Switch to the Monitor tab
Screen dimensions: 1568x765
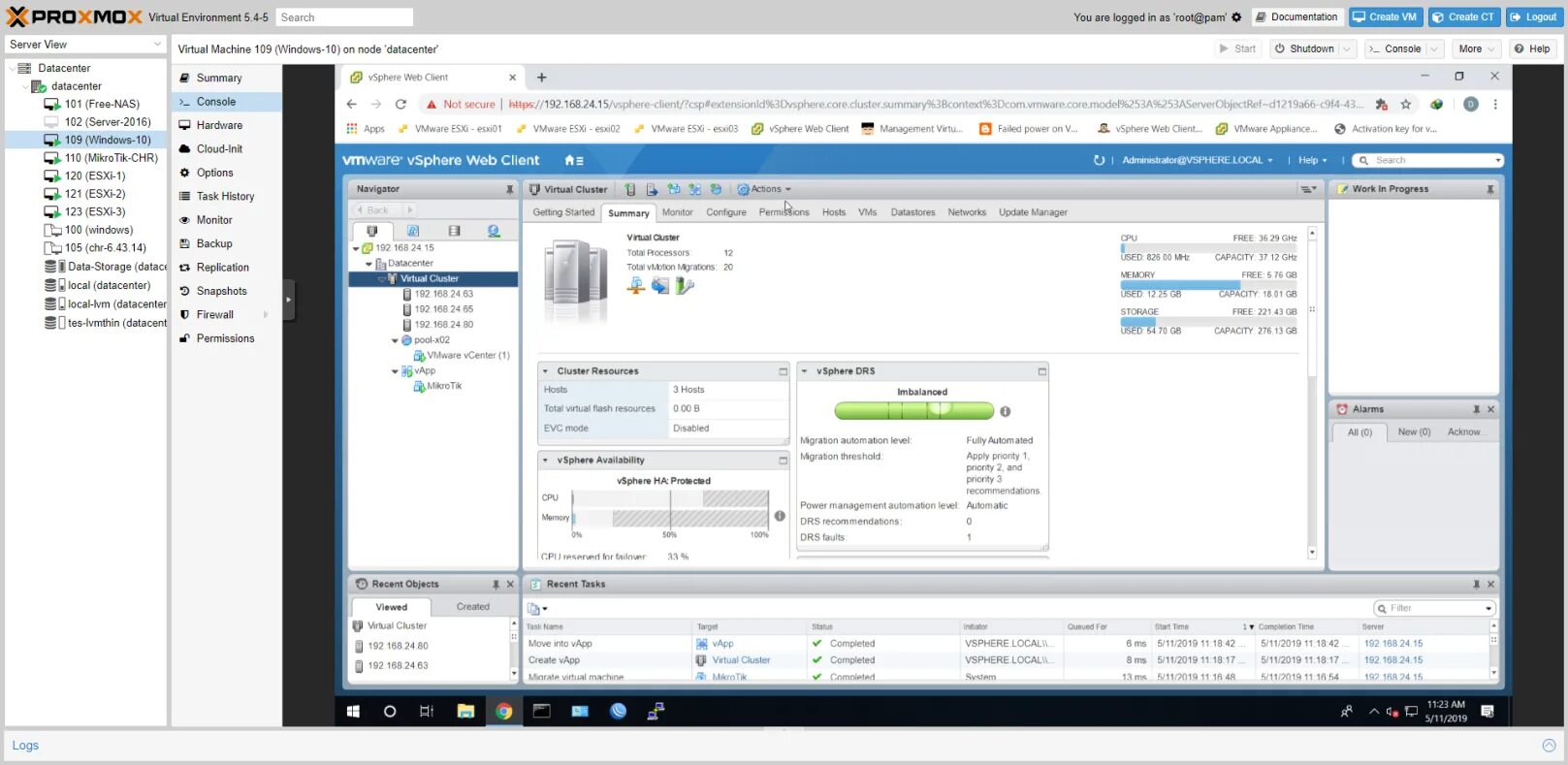pos(677,212)
